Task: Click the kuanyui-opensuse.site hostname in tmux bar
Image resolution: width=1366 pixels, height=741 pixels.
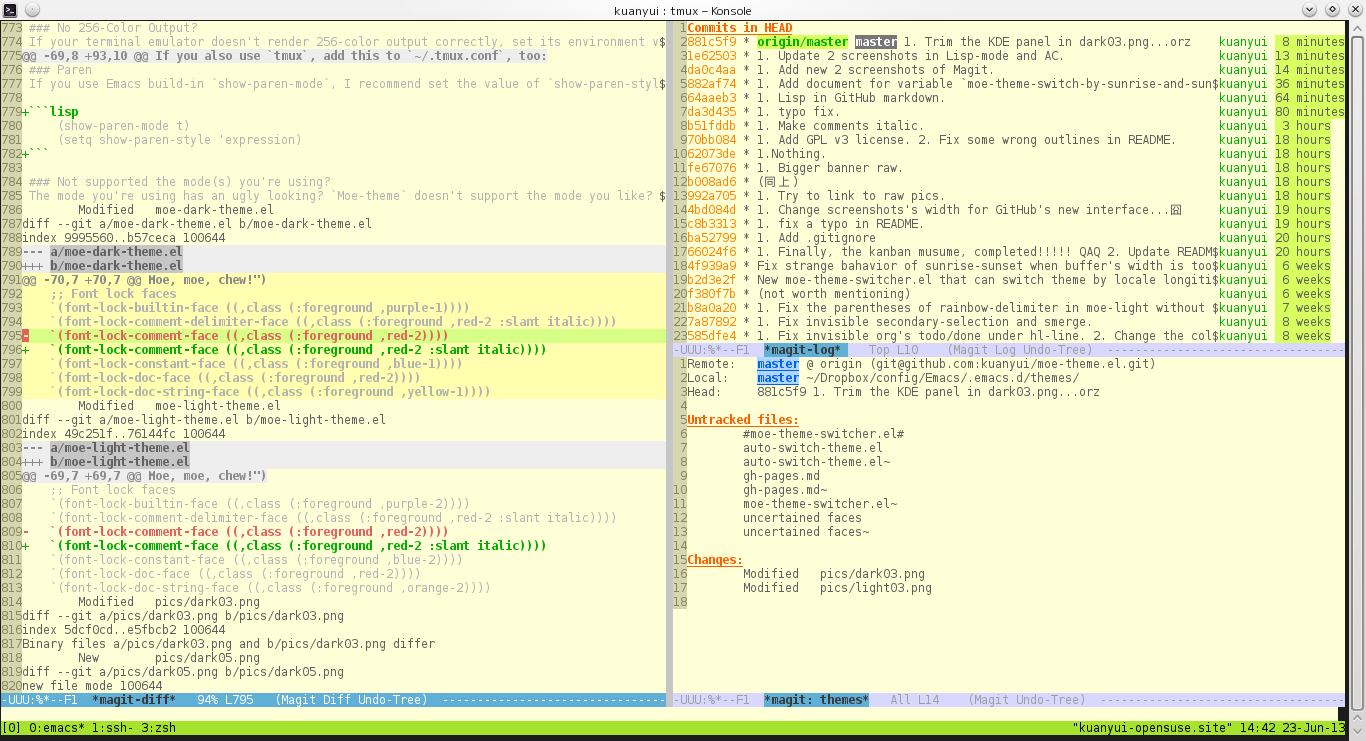Action: pos(1150,728)
